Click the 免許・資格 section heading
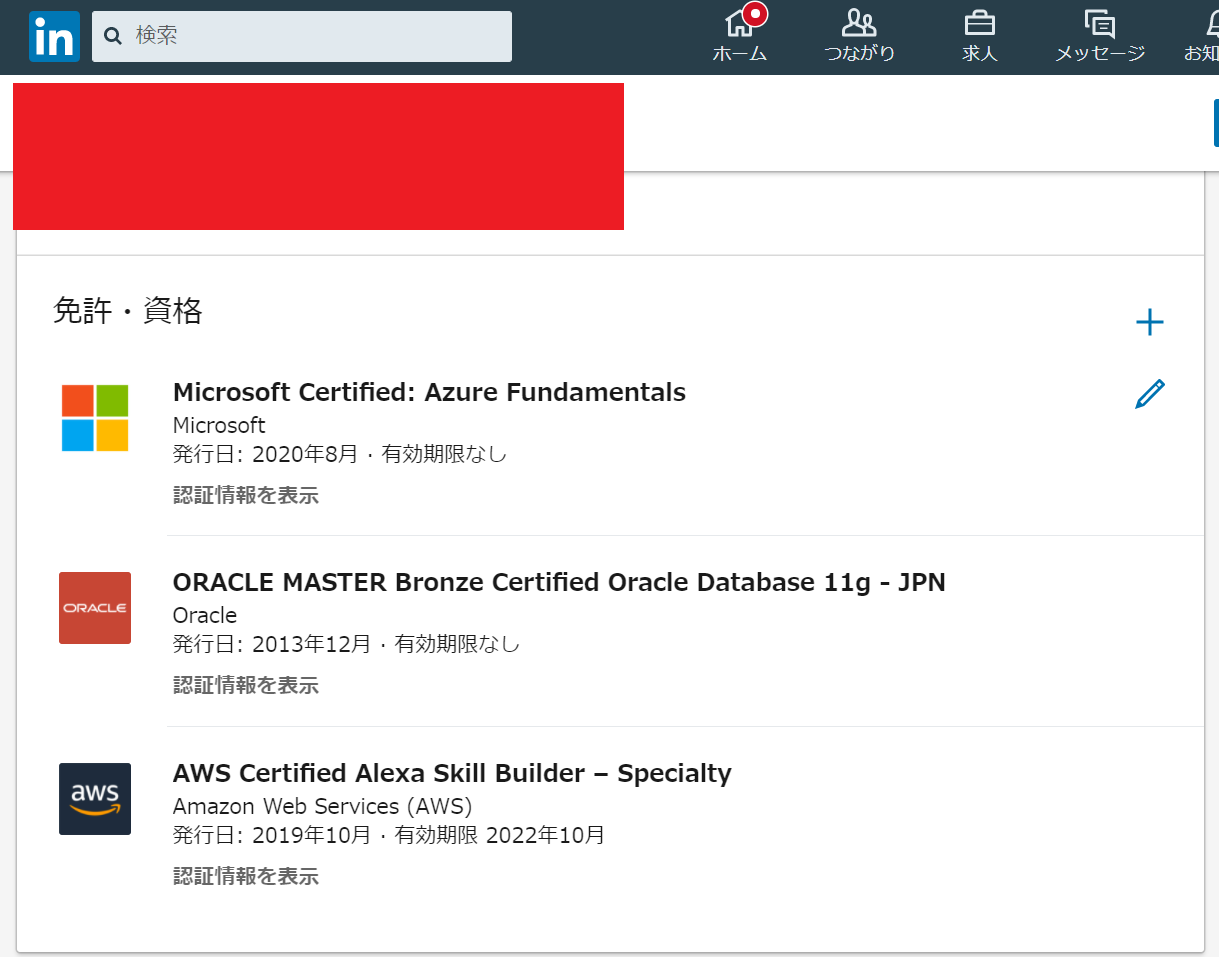 [x=128, y=311]
